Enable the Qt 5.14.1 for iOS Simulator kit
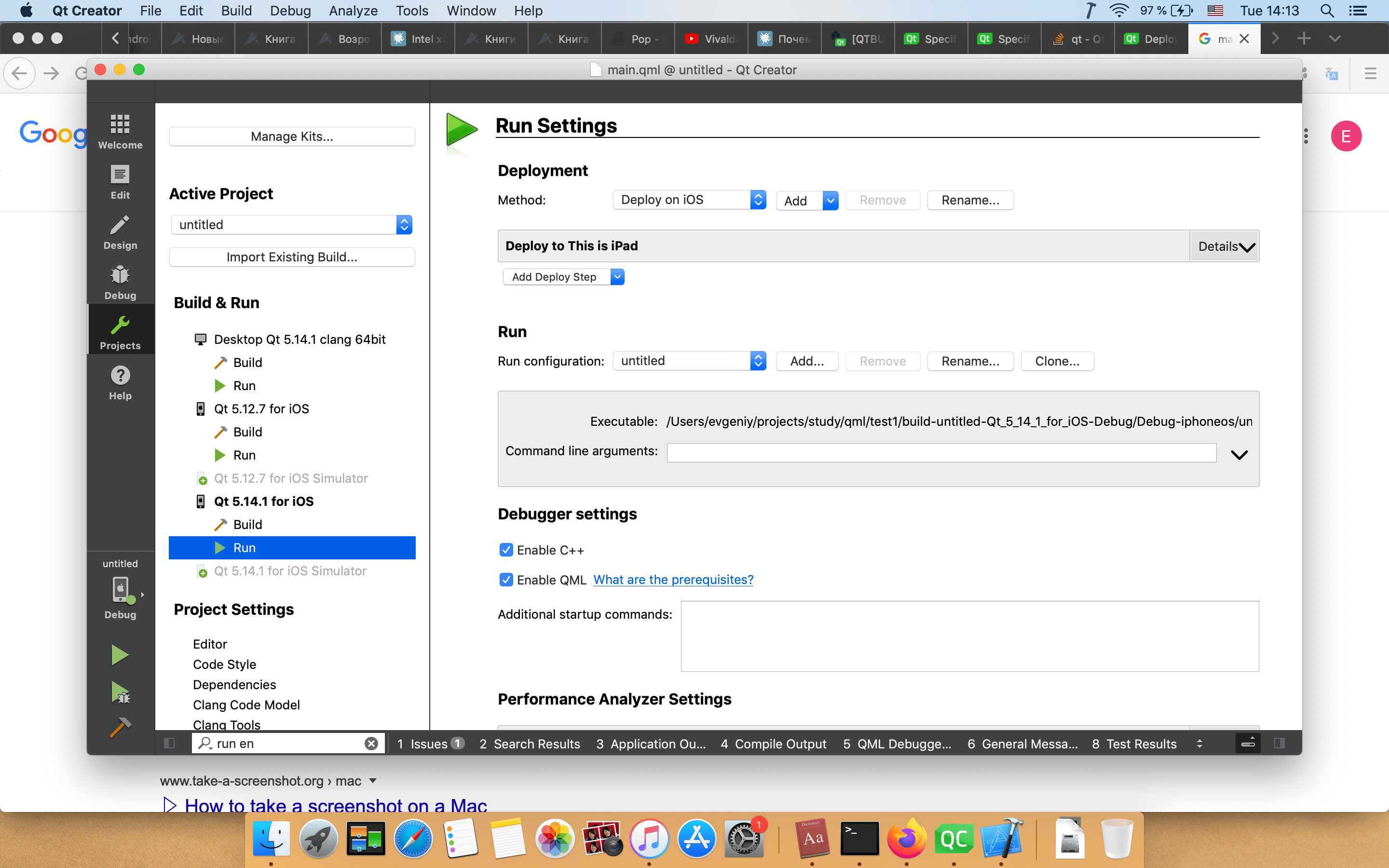 click(x=290, y=571)
